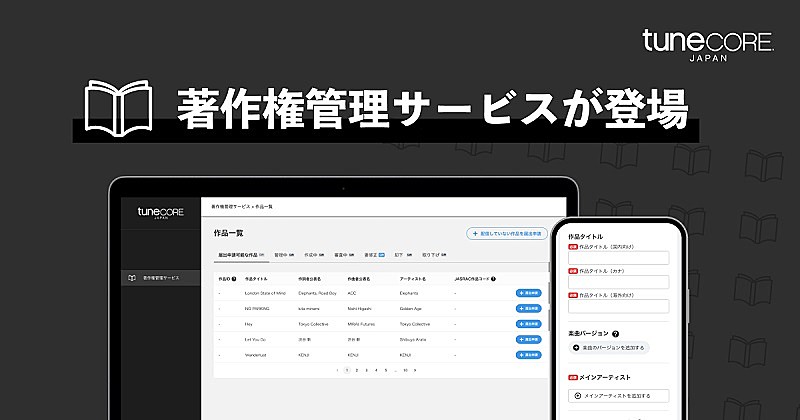Image resolution: width=800 pixels, height=420 pixels.
Task: Go to previous page with the pagination arrow
Action: click(x=337, y=370)
